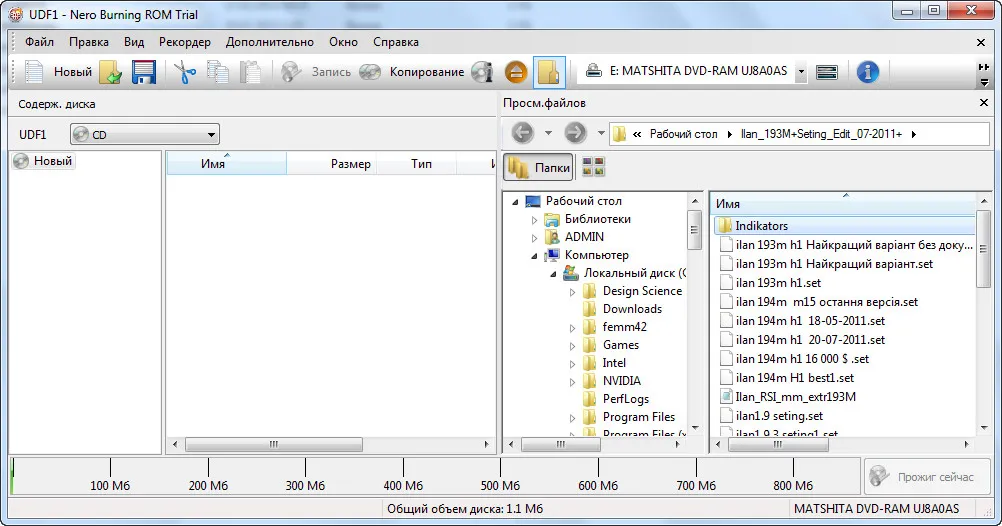Toggle the file browser folder icon
This screenshot has width=1002, height=526.
click(549, 72)
